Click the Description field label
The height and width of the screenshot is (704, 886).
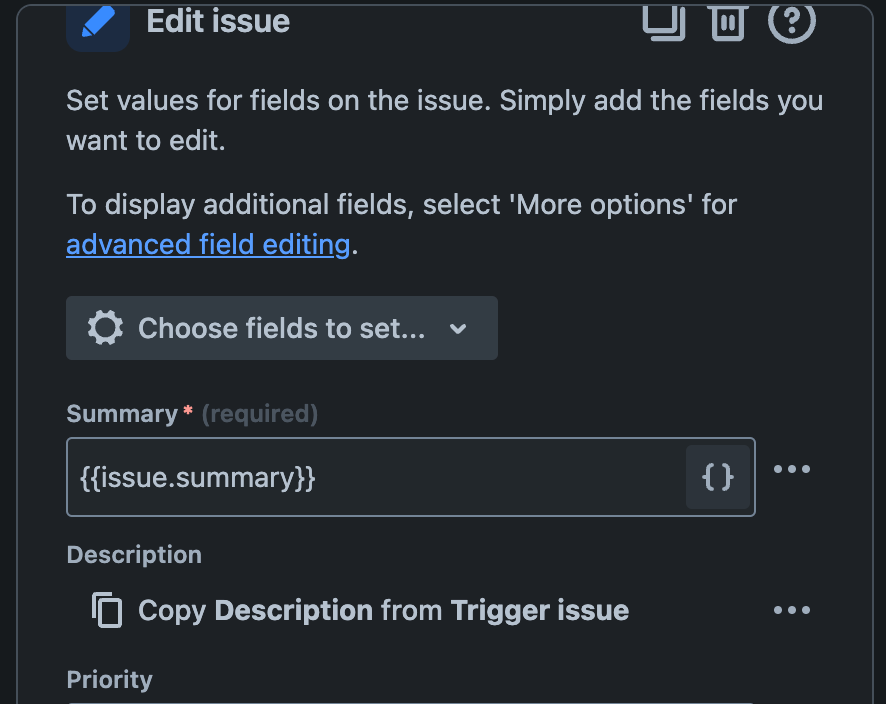134,555
